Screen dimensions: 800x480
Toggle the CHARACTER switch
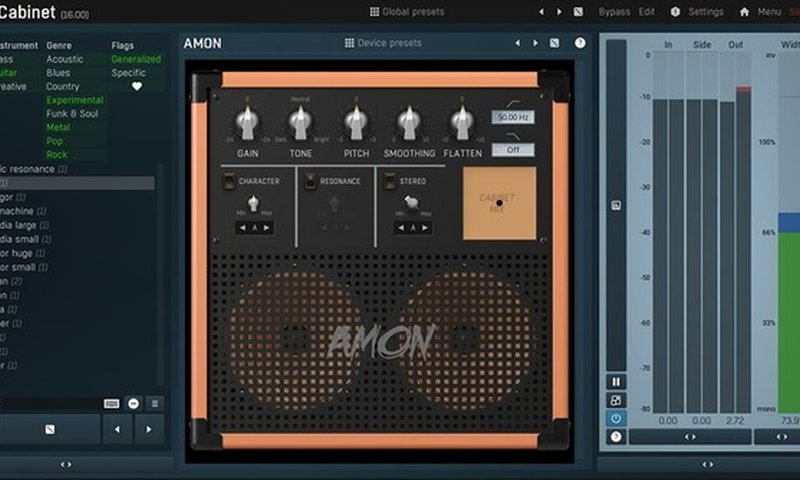click(230, 181)
